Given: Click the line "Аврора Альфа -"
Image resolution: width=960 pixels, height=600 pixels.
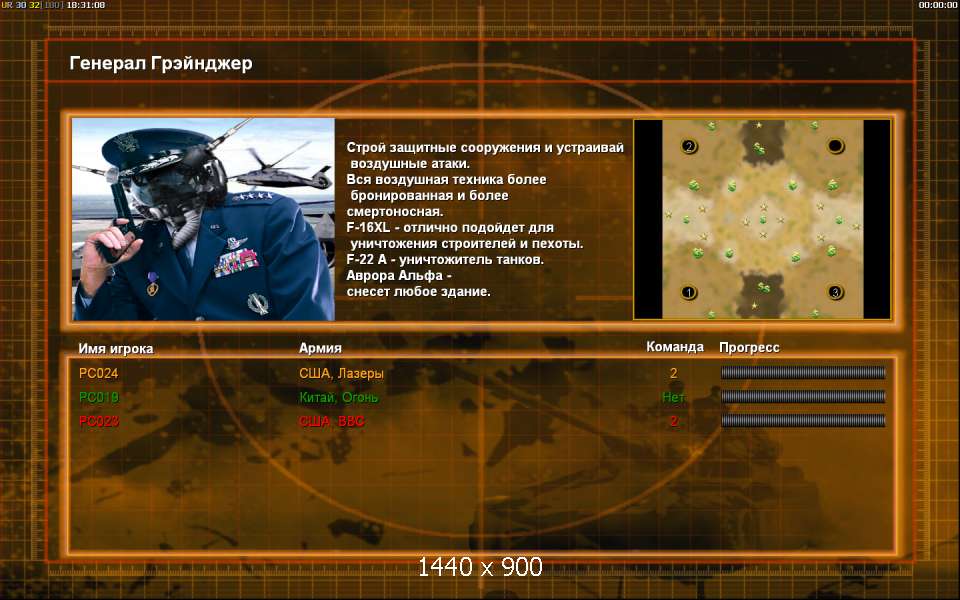Looking at the screenshot, I should tap(399, 276).
